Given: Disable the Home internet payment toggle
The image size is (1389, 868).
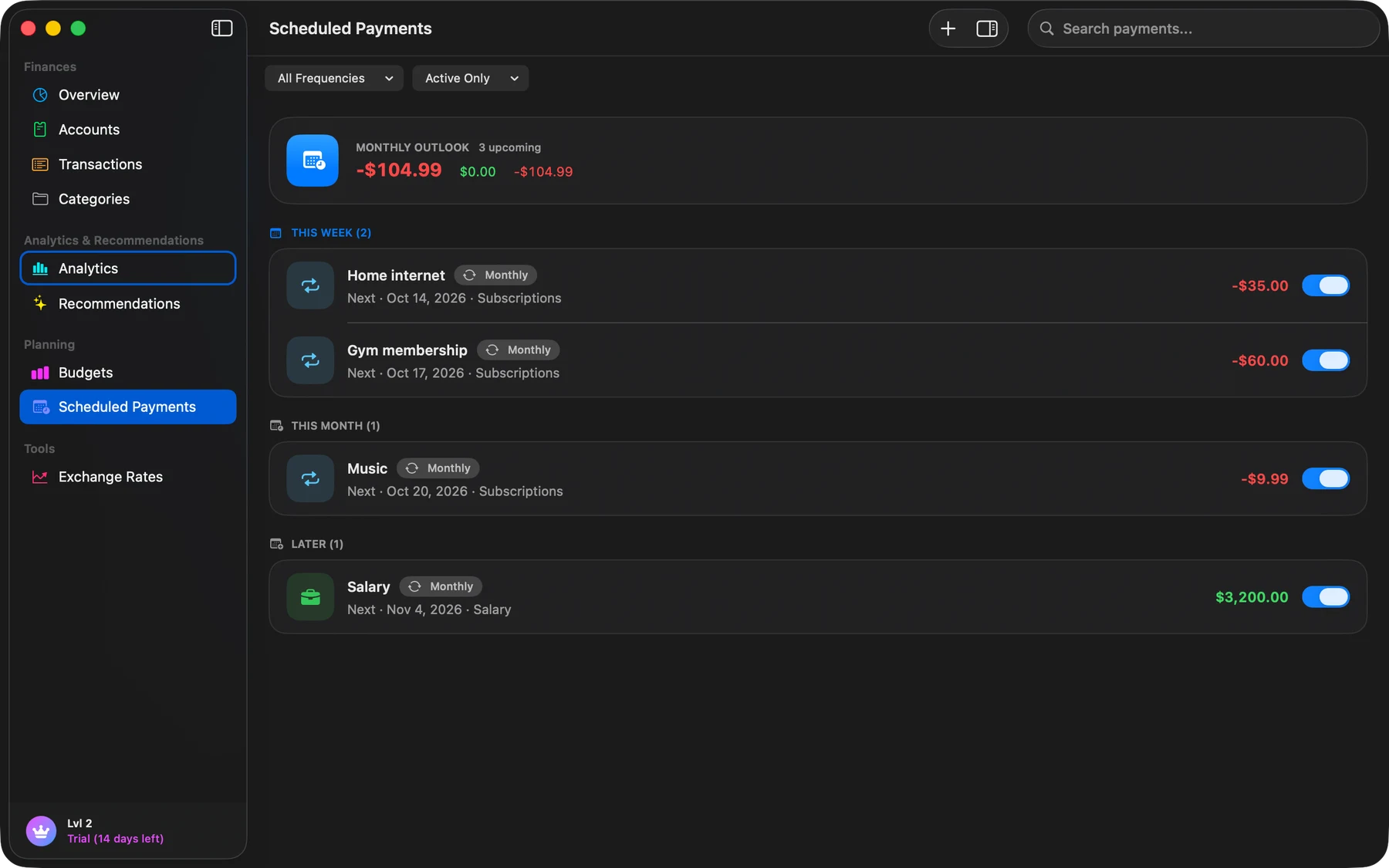Looking at the screenshot, I should [x=1326, y=285].
